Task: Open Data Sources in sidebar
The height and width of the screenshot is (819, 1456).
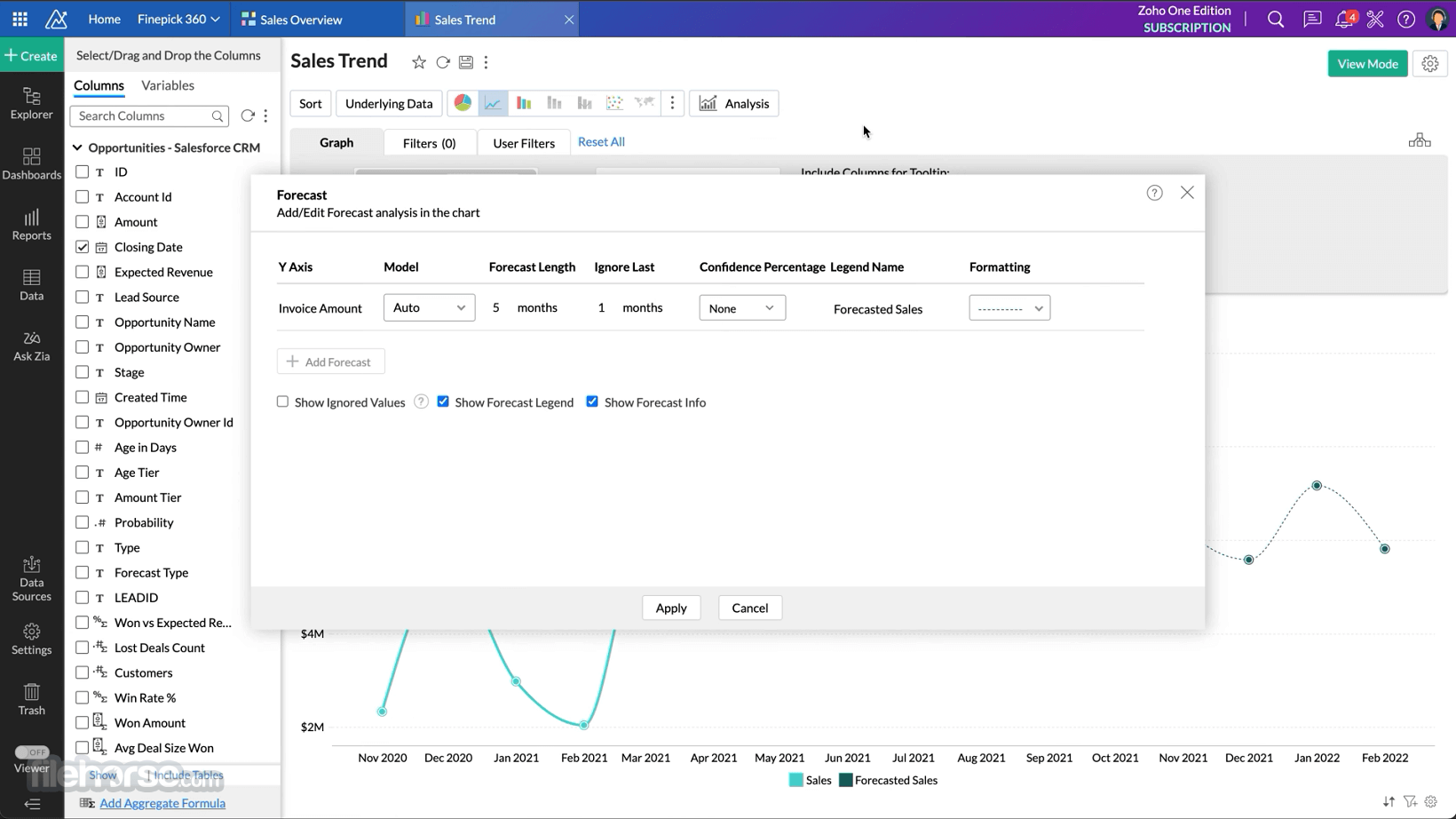Action: [x=31, y=579]
